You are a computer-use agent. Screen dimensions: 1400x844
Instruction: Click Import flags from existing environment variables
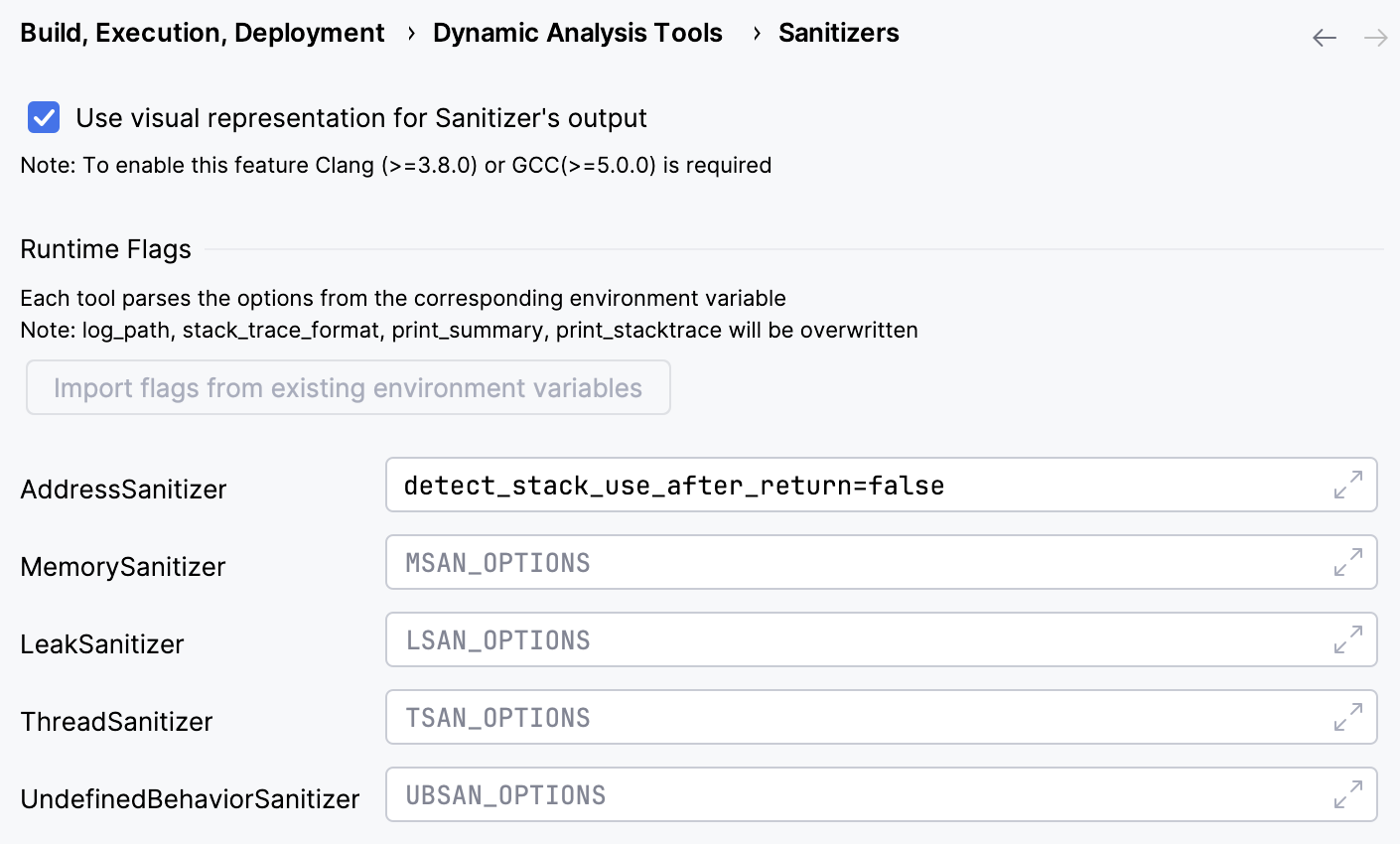pyautogui.click(x=348, y=387)
